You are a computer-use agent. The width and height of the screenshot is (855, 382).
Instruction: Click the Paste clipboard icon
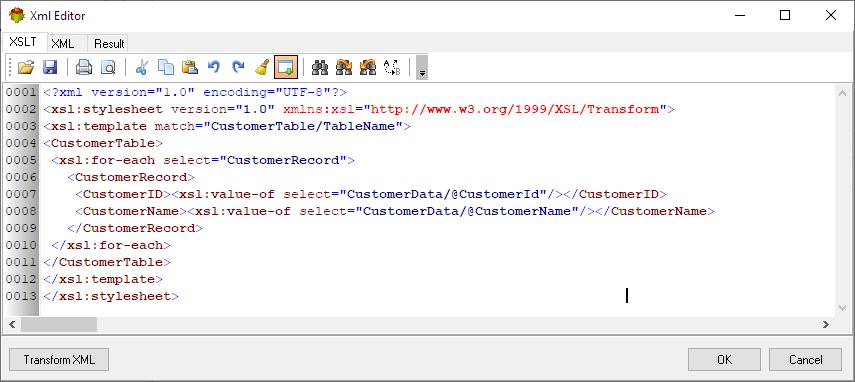190,68
